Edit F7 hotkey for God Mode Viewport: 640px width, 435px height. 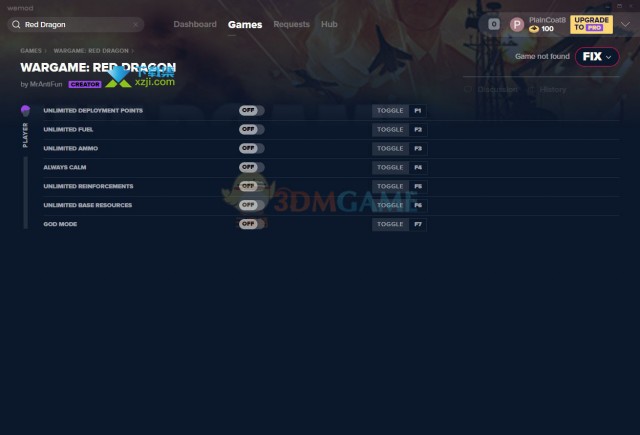[418, 224]
